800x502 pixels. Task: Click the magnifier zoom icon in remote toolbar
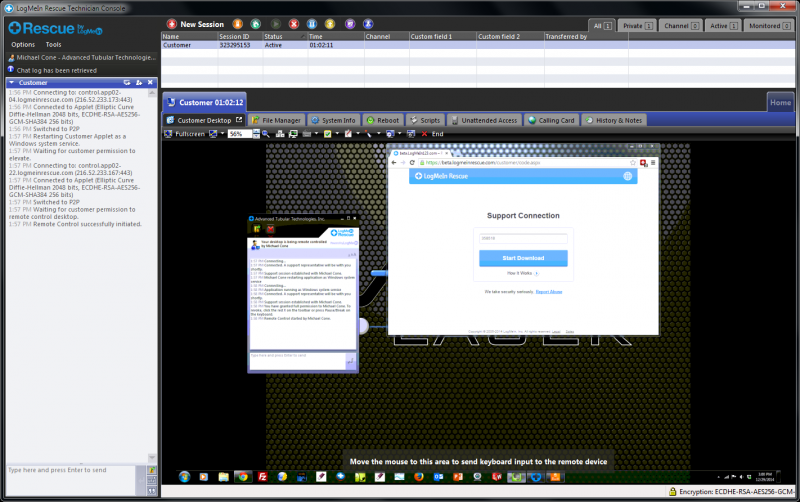coord(266,134)
